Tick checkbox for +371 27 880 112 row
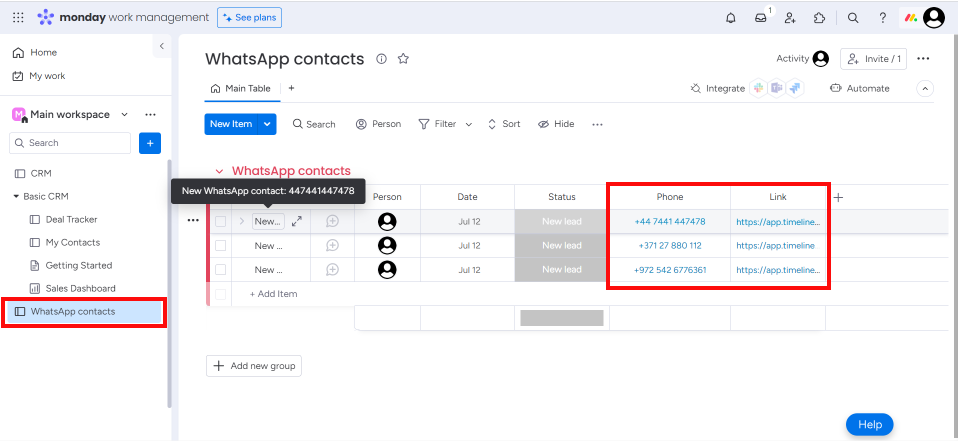 click(221, 246)
